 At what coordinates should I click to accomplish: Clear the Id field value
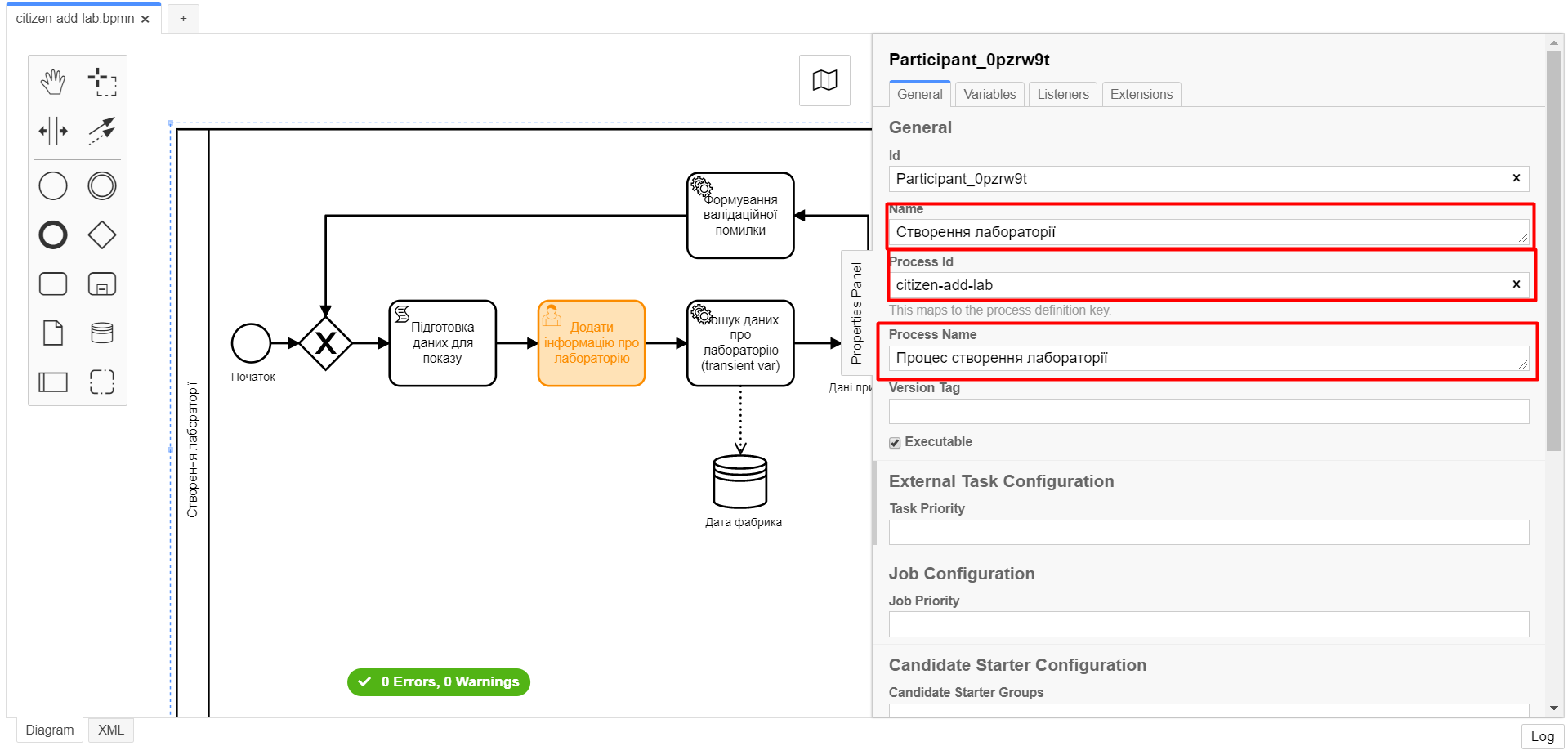pyautogui.click(x=1516, y=178)
